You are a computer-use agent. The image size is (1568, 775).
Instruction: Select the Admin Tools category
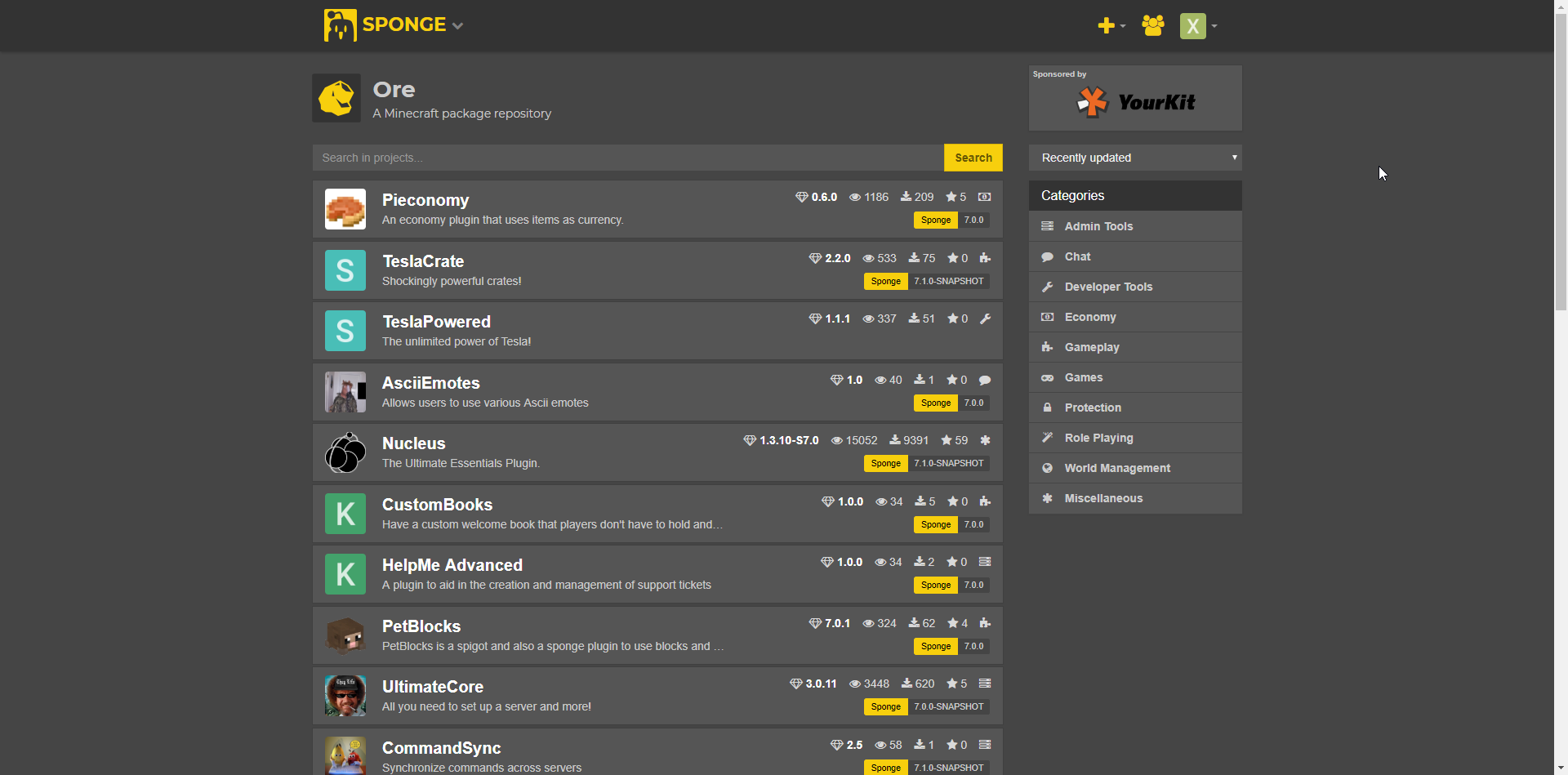click(1098, 226)
